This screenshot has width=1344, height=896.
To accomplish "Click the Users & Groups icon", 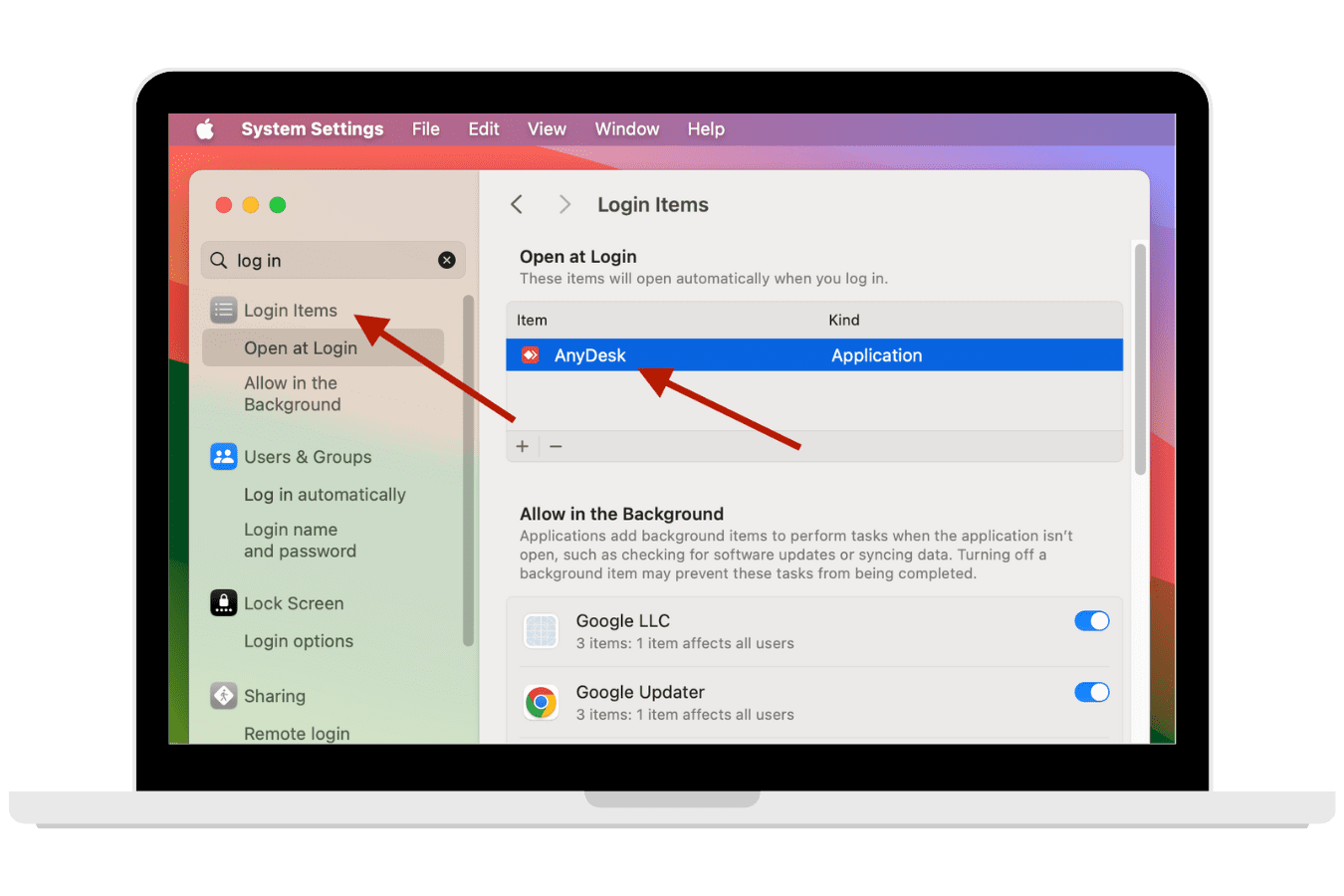I will click(x=224, y=457).
